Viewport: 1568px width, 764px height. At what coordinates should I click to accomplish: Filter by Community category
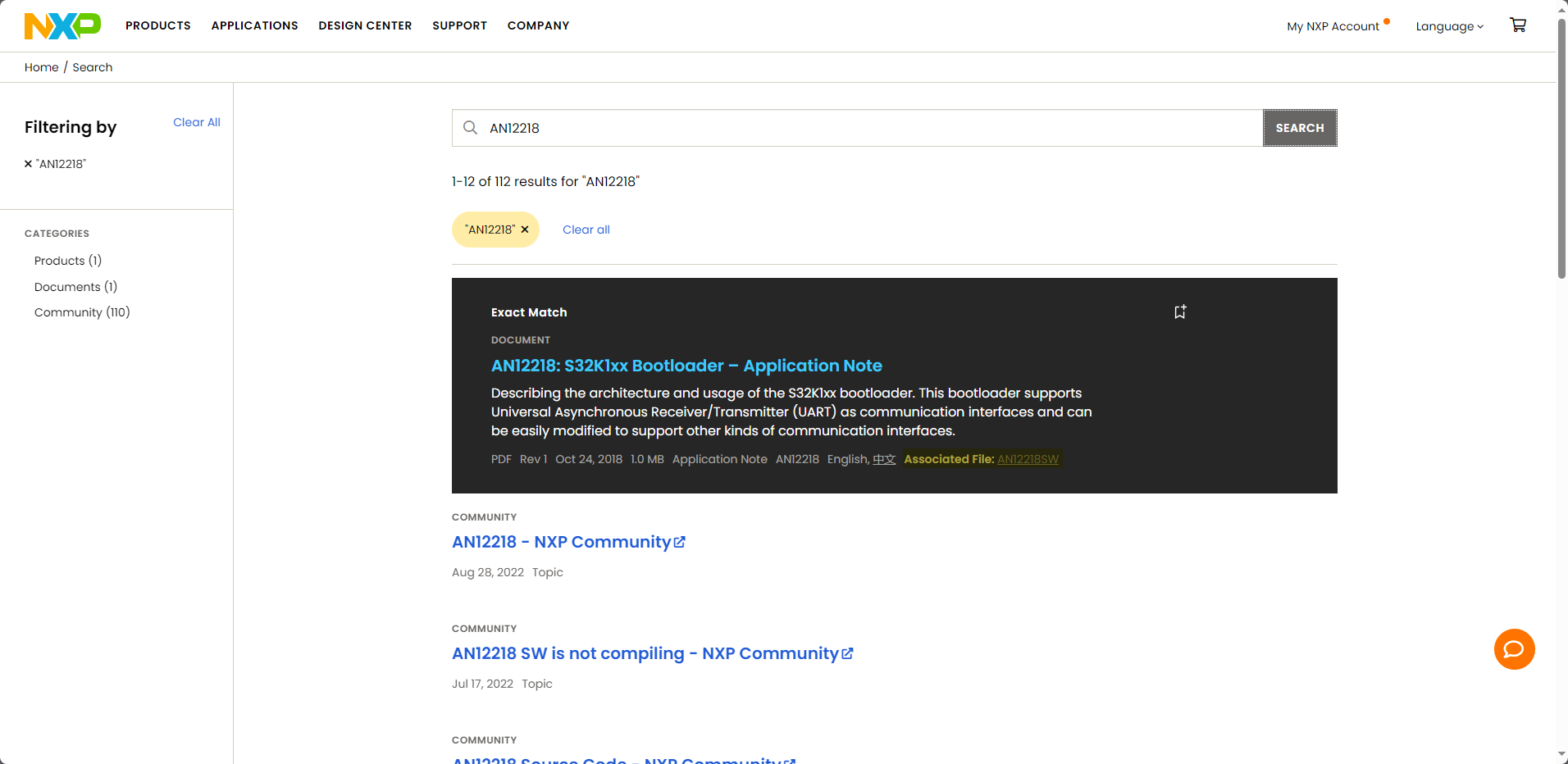(82, 312)
